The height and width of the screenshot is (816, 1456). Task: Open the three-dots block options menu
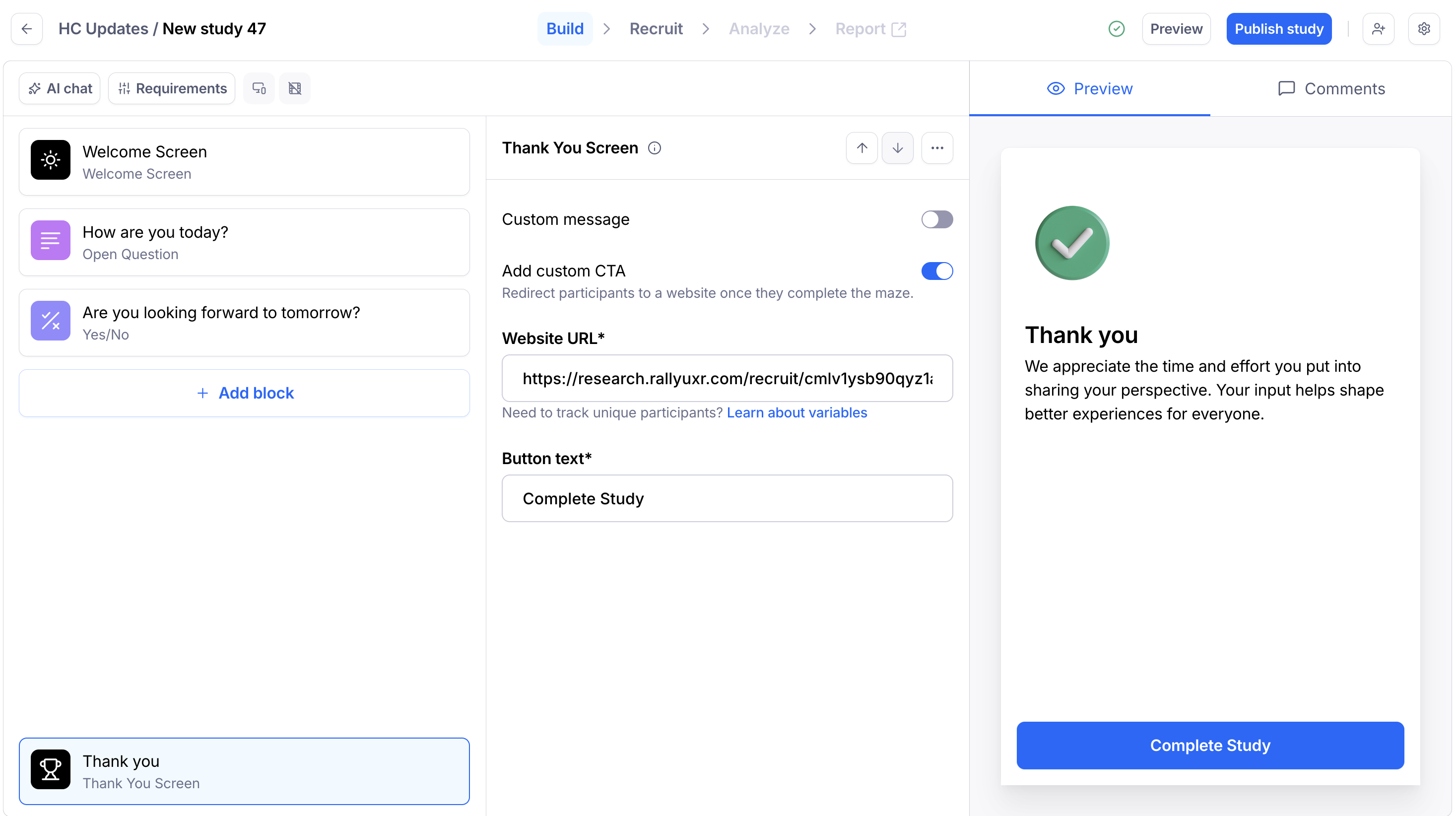click(x=936, y=148)
